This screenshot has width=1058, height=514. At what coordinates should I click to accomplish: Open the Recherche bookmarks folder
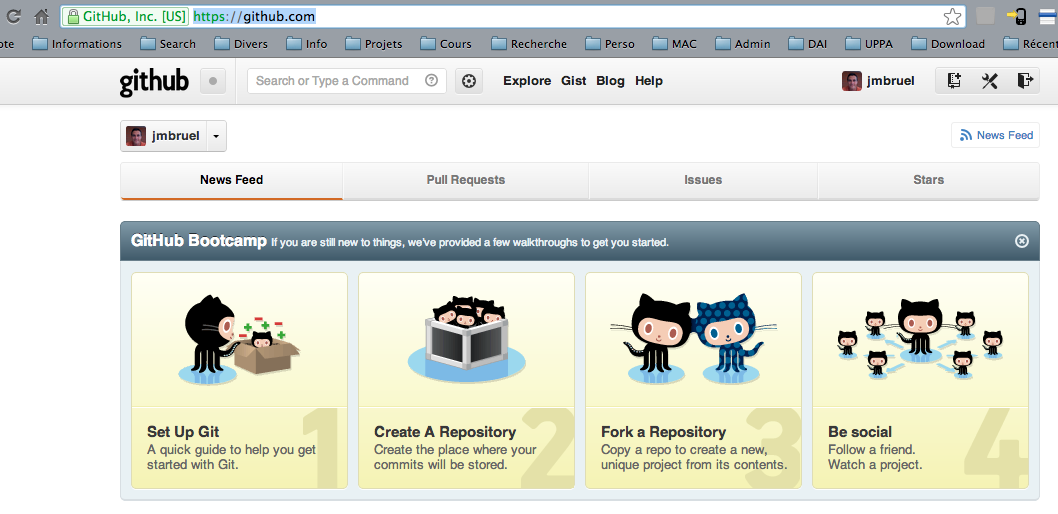[x=529, y=44]
